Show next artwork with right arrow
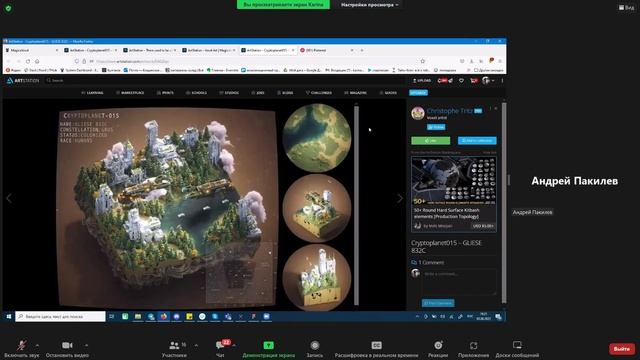Viewport: 640px width, 360px height. (400, 198)
